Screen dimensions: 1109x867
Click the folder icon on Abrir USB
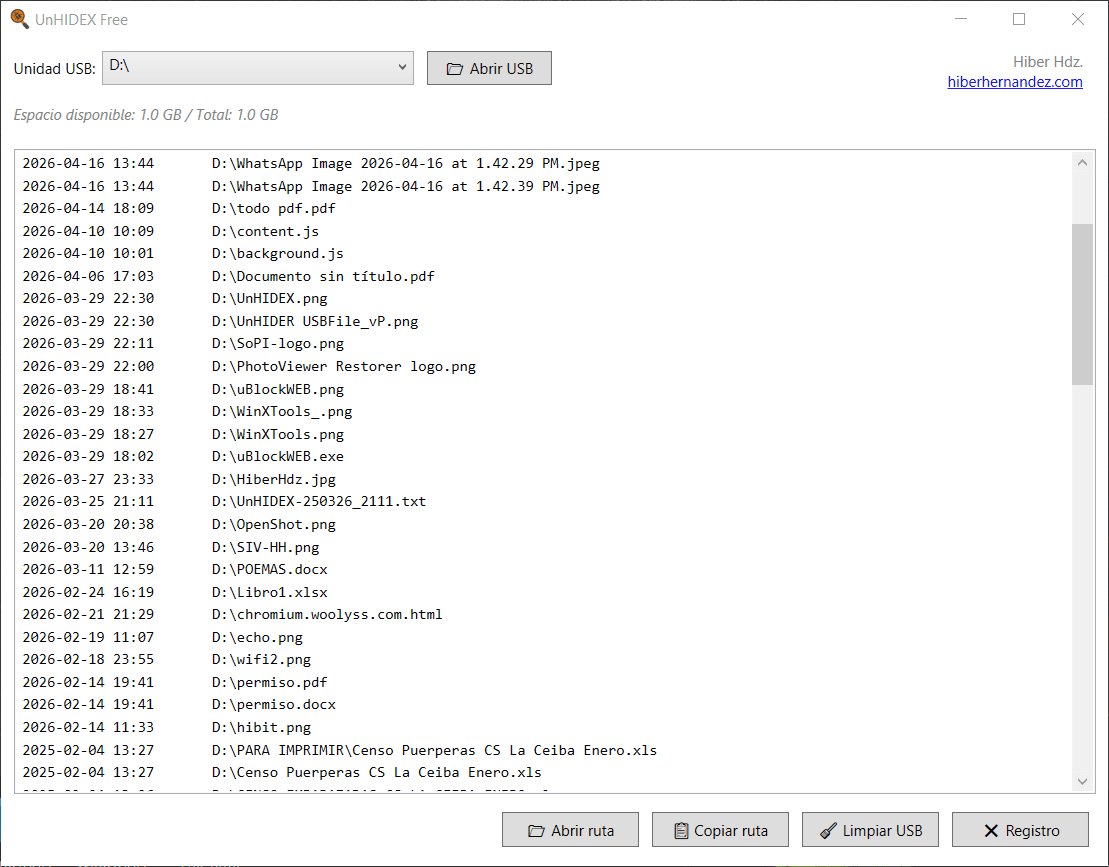point(456,67)
